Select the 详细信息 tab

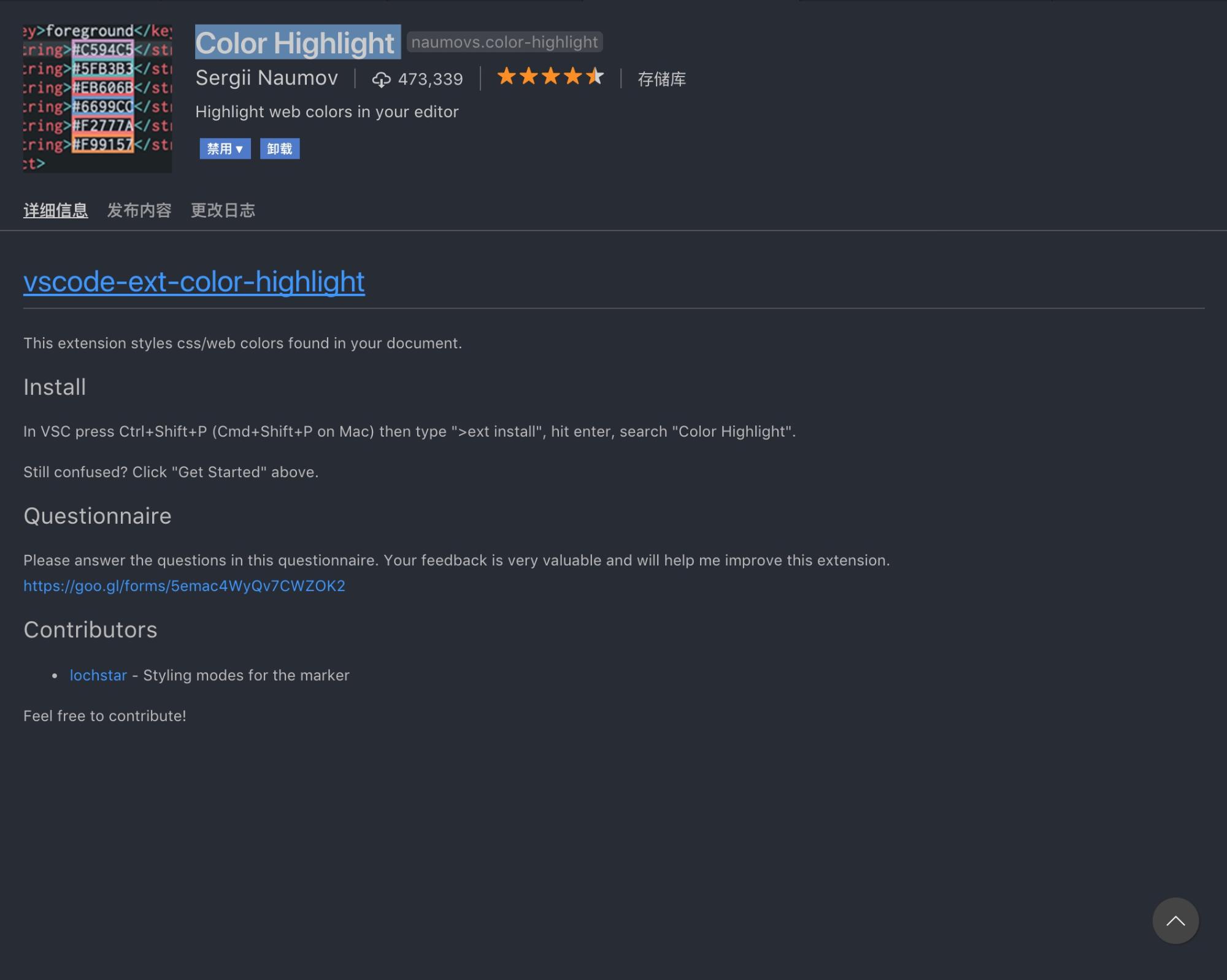[x=55, y=210]
